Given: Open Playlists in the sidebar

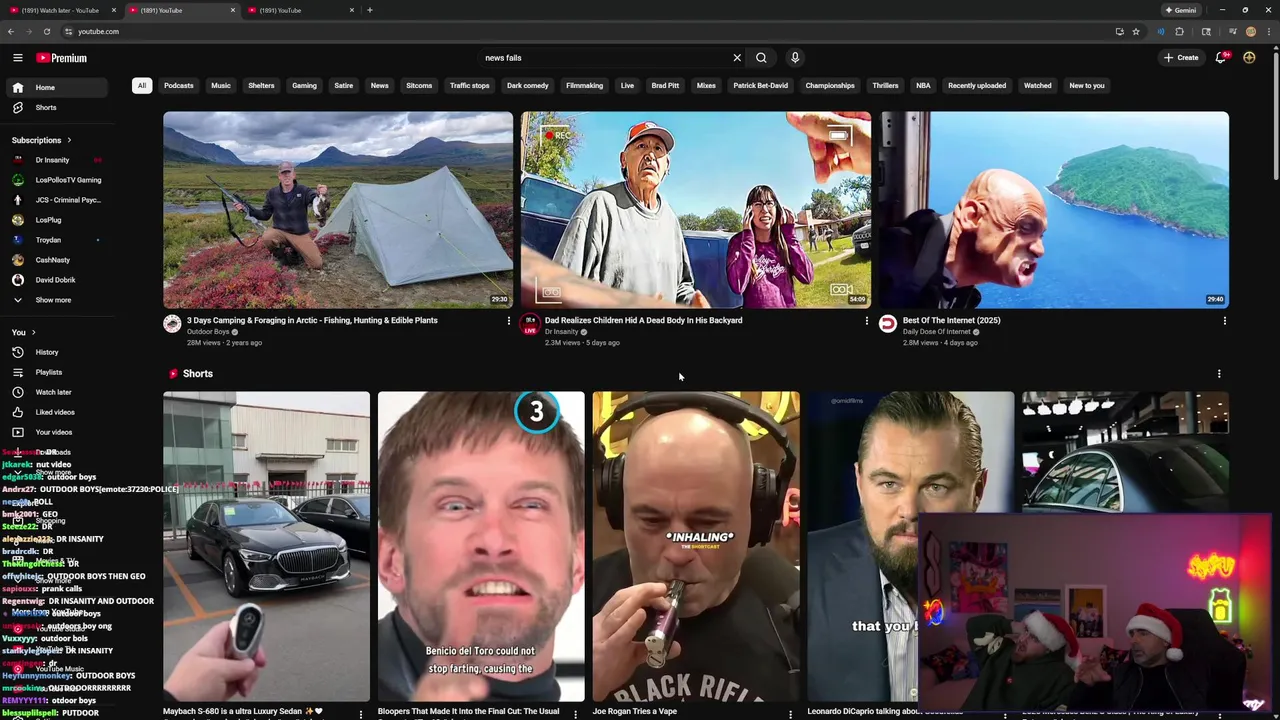Looking at the screenshot, I should 58,372.
